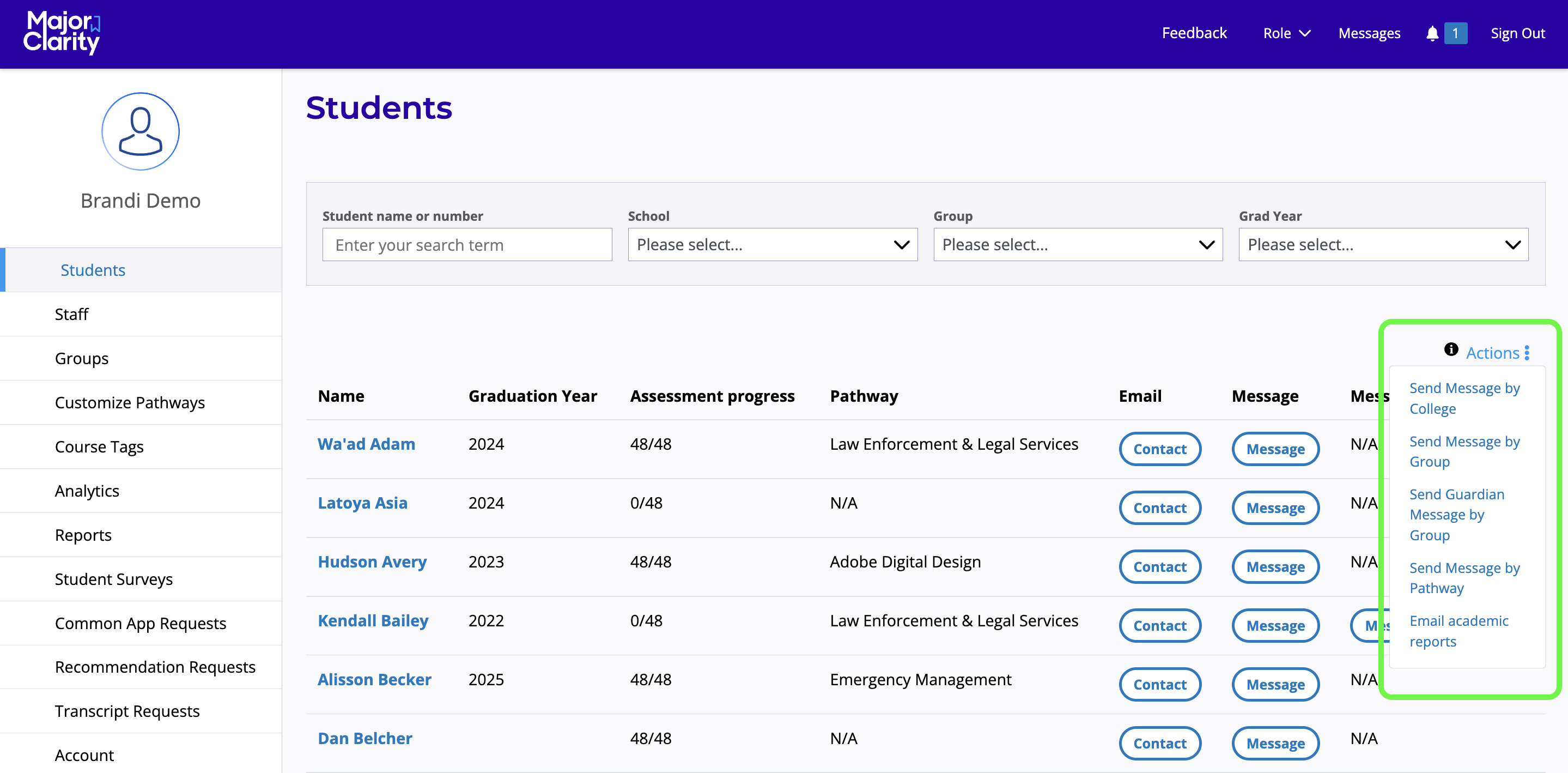Expand the Grad Year dropdown
The width and height of the screenshot is (1568, 773).
pos(1383,244)
